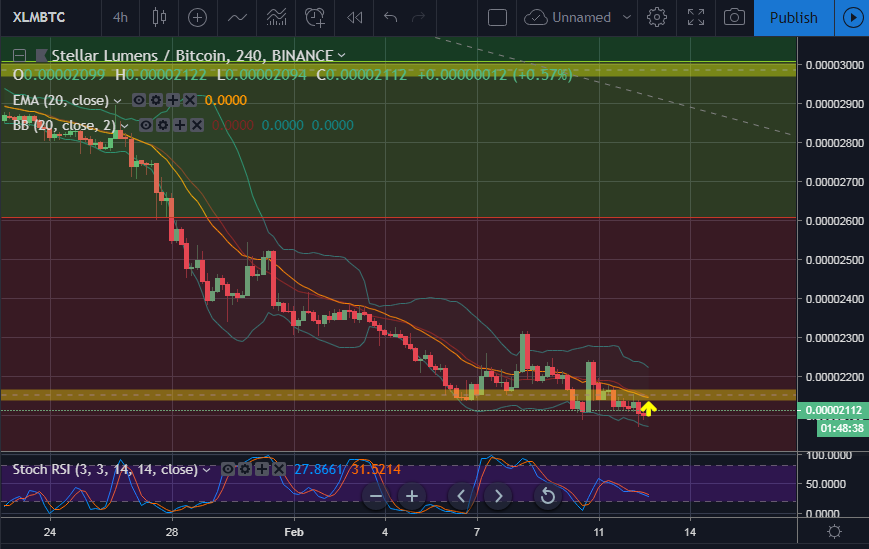The image size is (869, 549).
Task: Enter fullscreen chart mode
Action: (696, 17)
